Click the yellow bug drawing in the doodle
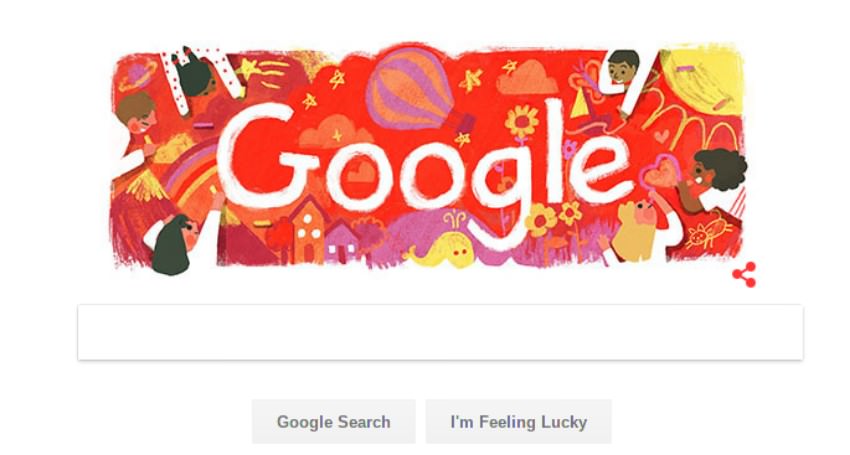The image size is (850, 455). pyautogui.click(x=707, y=232)
